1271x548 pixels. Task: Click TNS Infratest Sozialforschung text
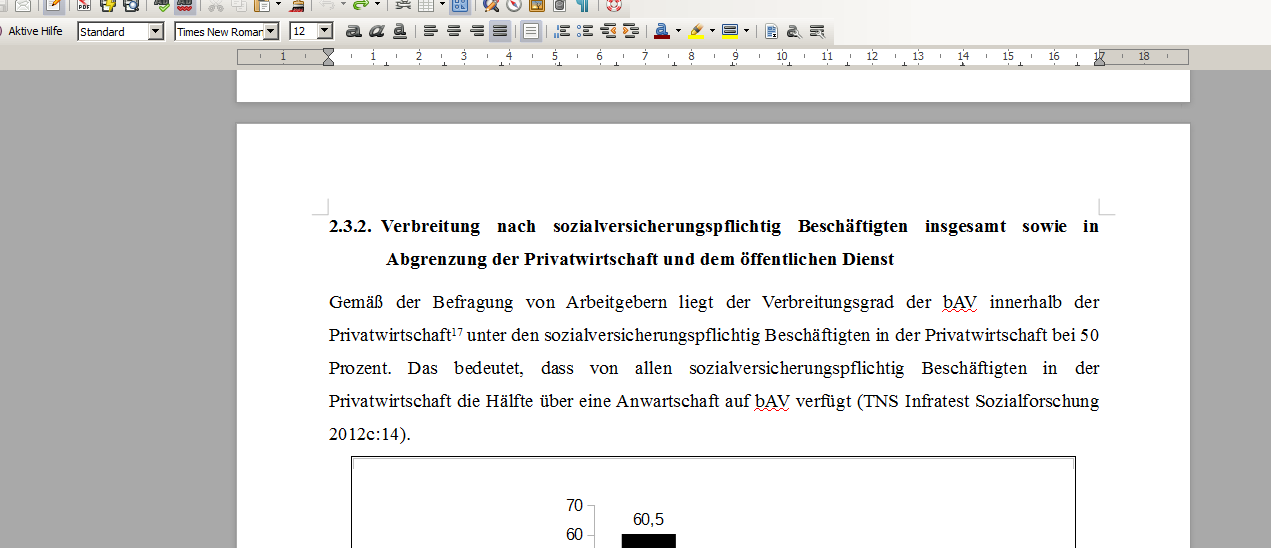pyautogui.click(x=981, y=402)
